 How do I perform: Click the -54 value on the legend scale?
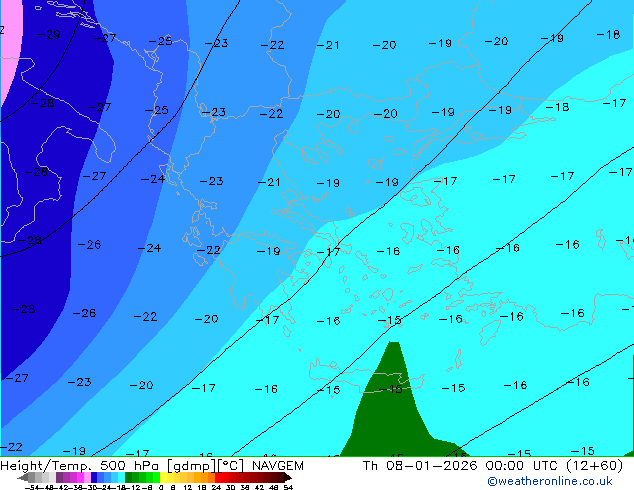point(32,487)
